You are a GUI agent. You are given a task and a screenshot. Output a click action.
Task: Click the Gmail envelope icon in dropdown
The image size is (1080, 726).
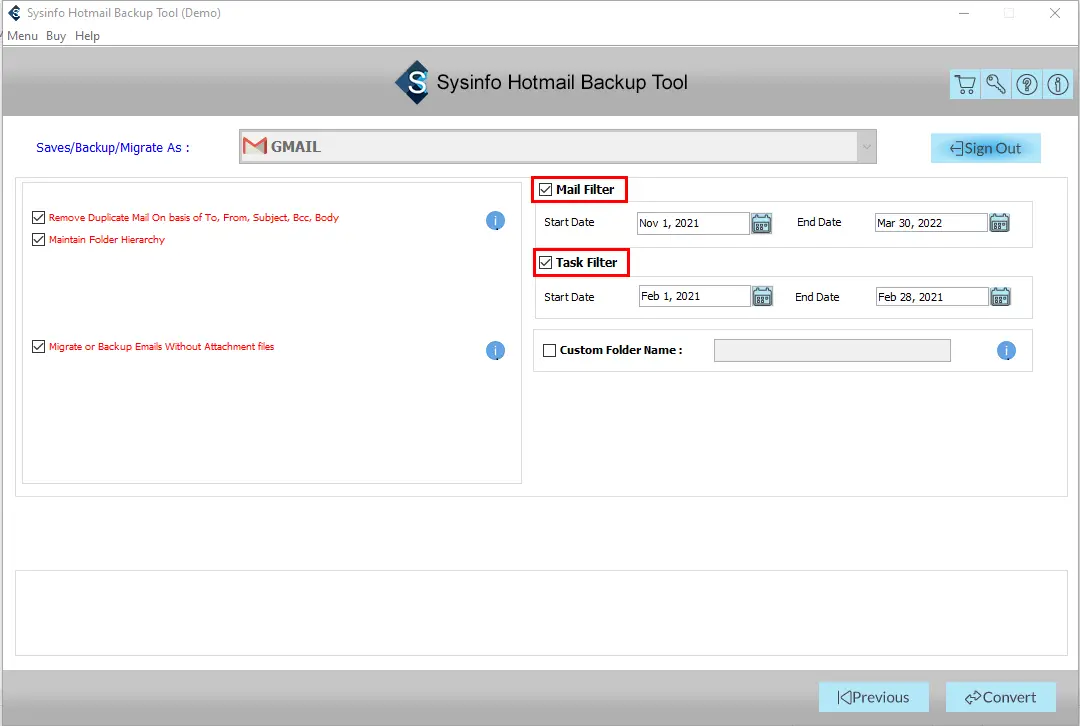(x=255, y=146)
